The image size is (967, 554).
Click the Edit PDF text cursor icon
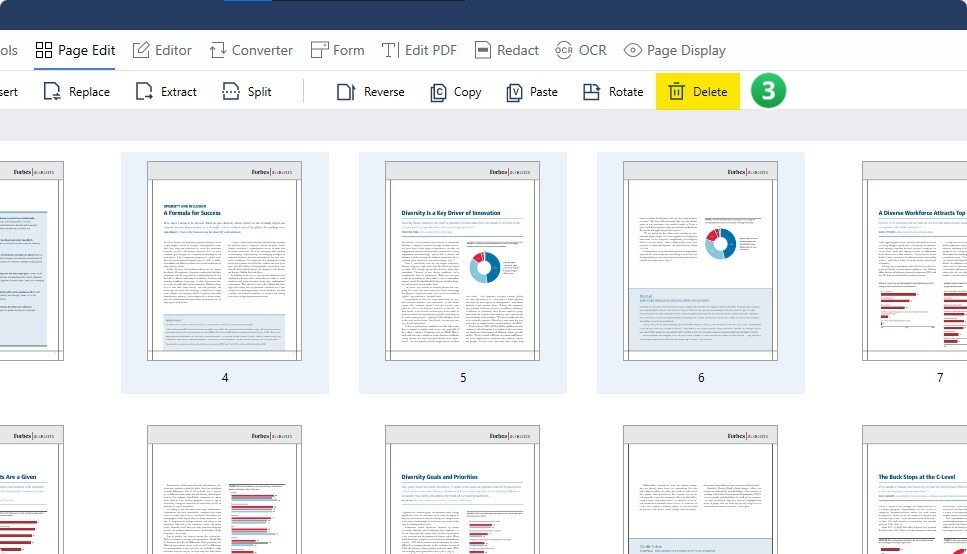(390, 50)
